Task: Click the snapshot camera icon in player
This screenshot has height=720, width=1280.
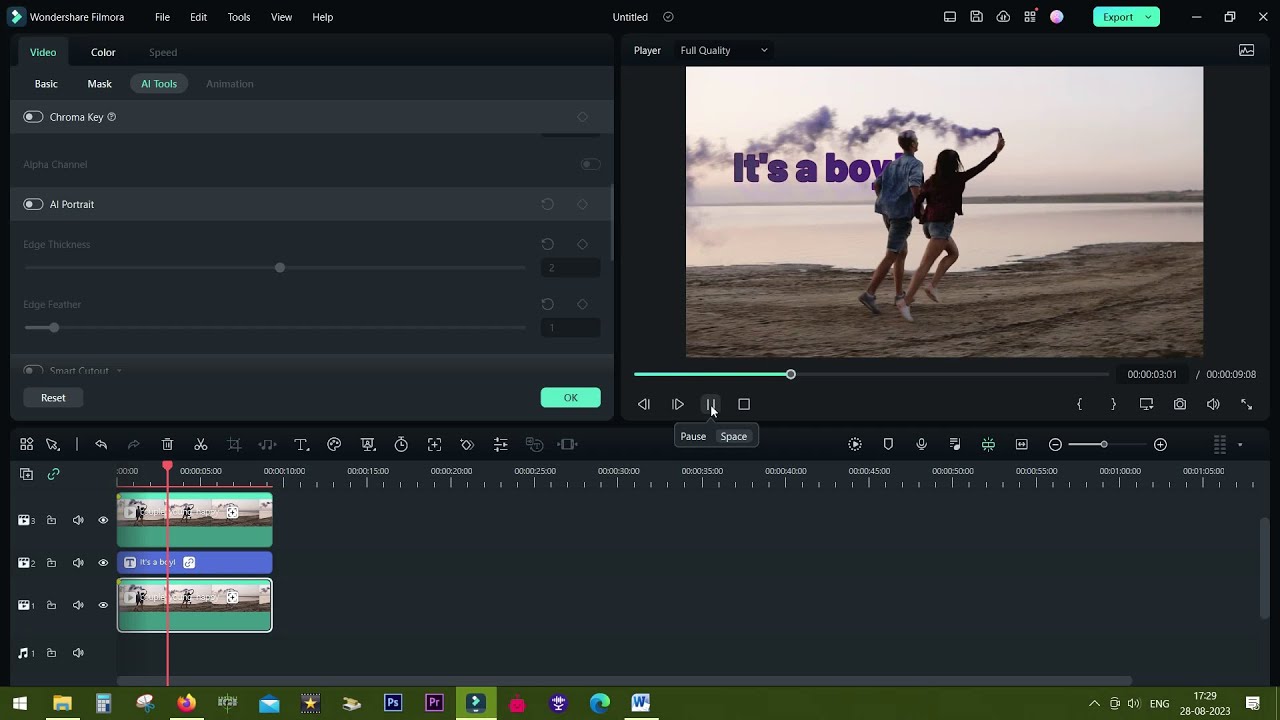Action: (1180, 404)
